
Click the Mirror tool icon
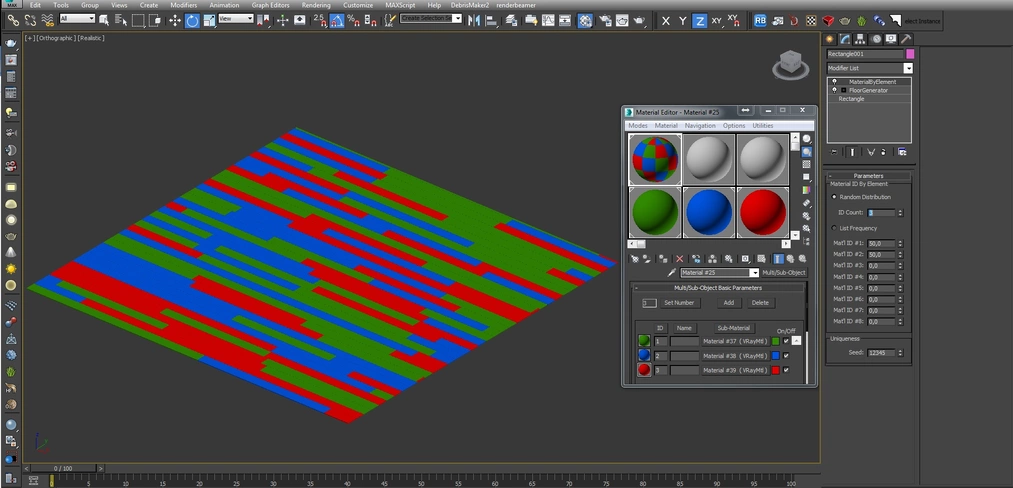(x=474, y=21)
